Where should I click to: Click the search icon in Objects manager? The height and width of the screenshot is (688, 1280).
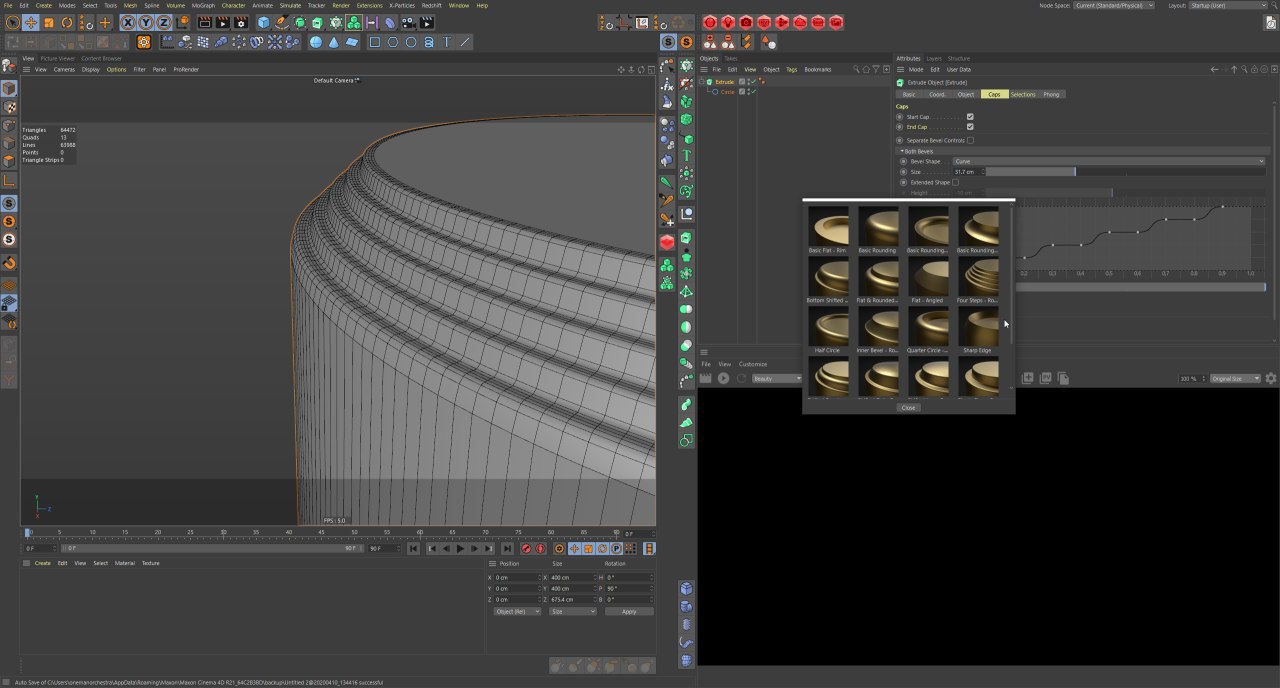click(x=856, y=69)
